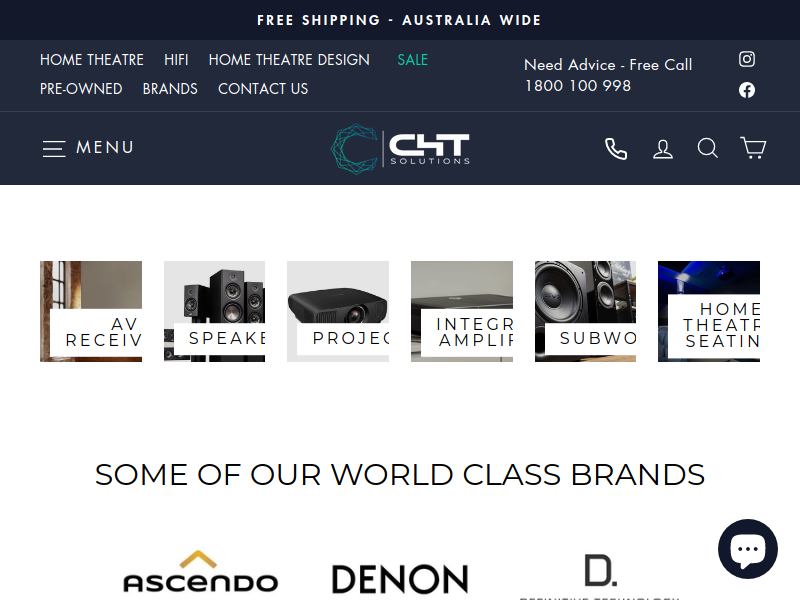Open the search magnifier icon
The height and width of the screenshot is (600, 800).
click(x=708, y=148)
